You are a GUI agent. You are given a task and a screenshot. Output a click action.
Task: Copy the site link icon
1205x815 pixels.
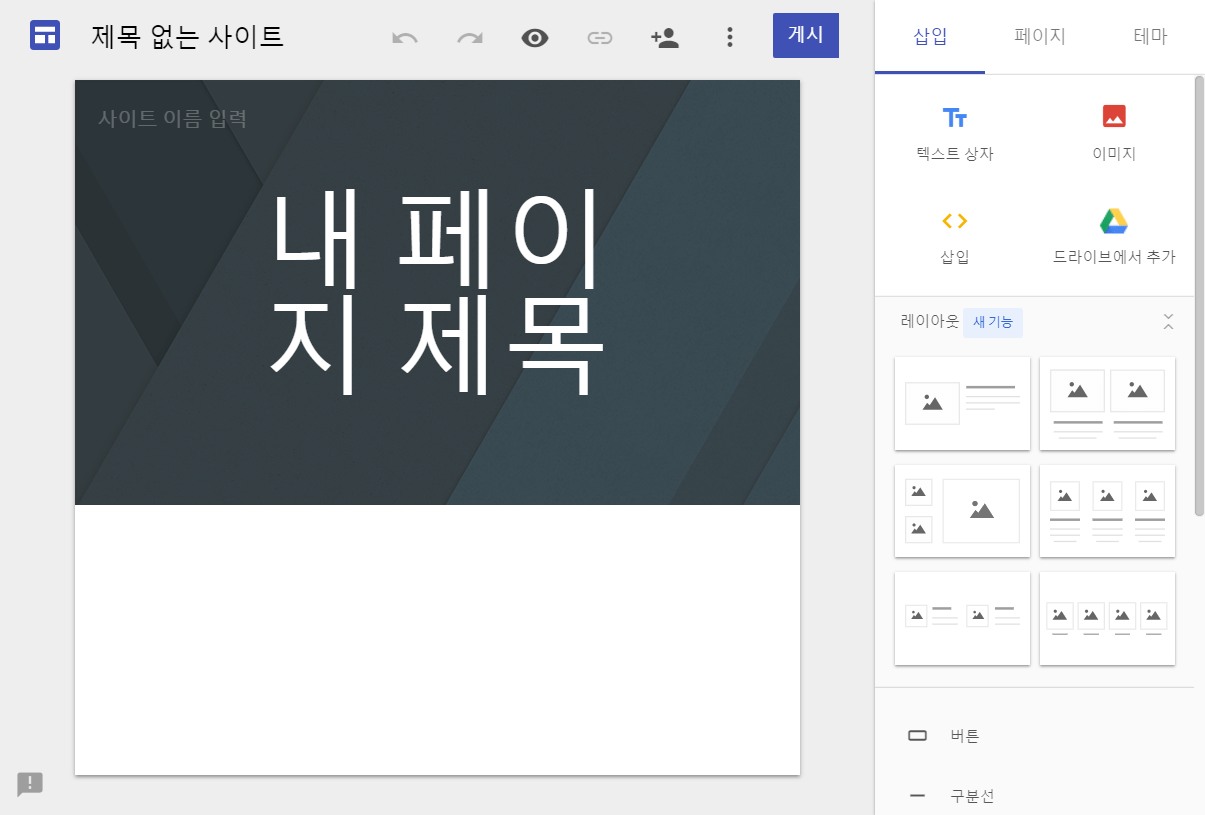[600, 35]
